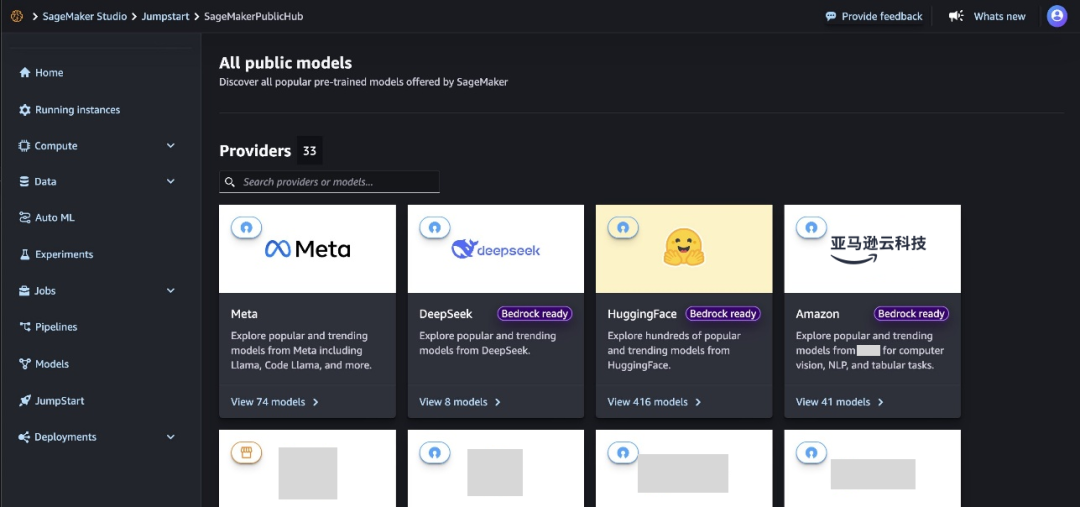Click the Provide feedback link
The width and height of the screenshot is (1080, 507).
click(873, 16)
